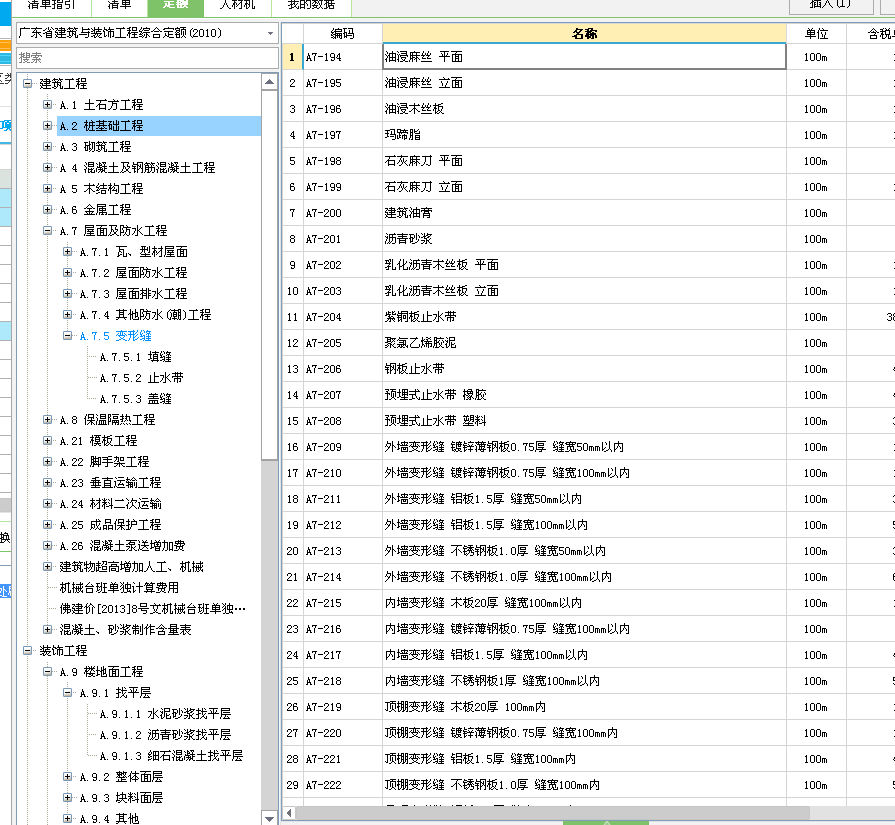
Task: Open the 人材机 tab
Action: click(x=237, y=5)
